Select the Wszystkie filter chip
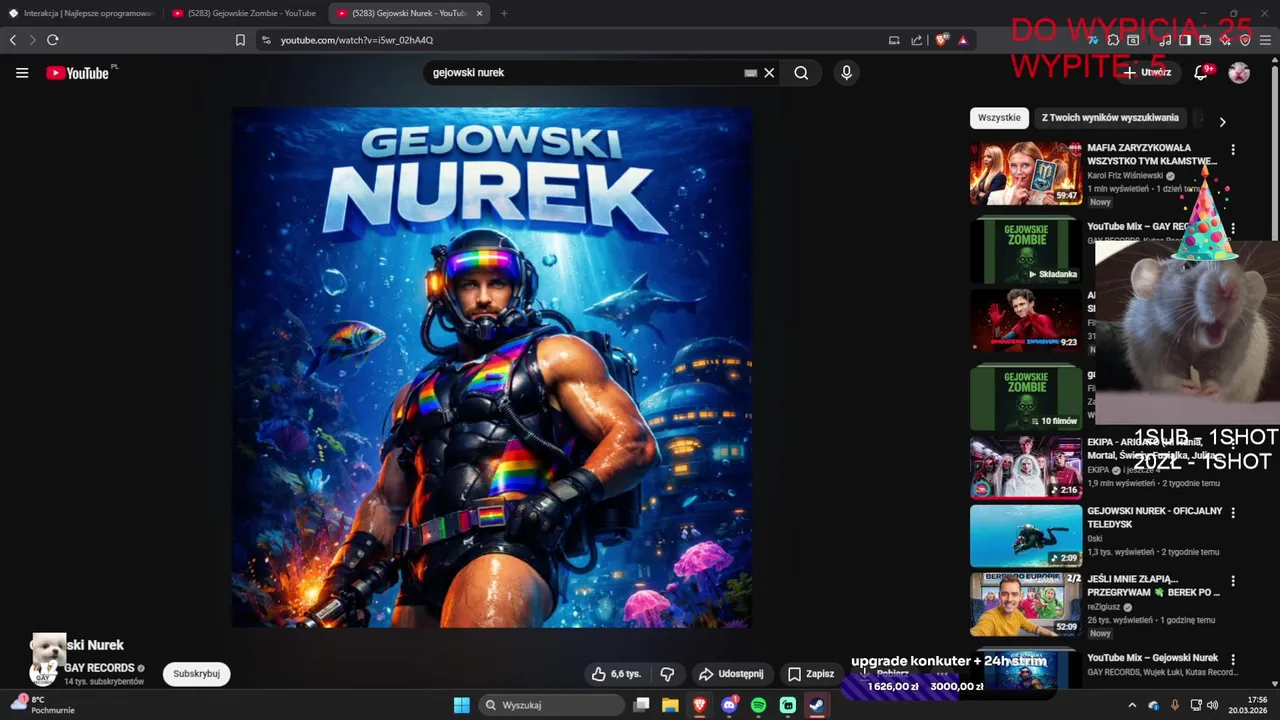The height and width of the screenshot is (720, 1280). (999, 118)
